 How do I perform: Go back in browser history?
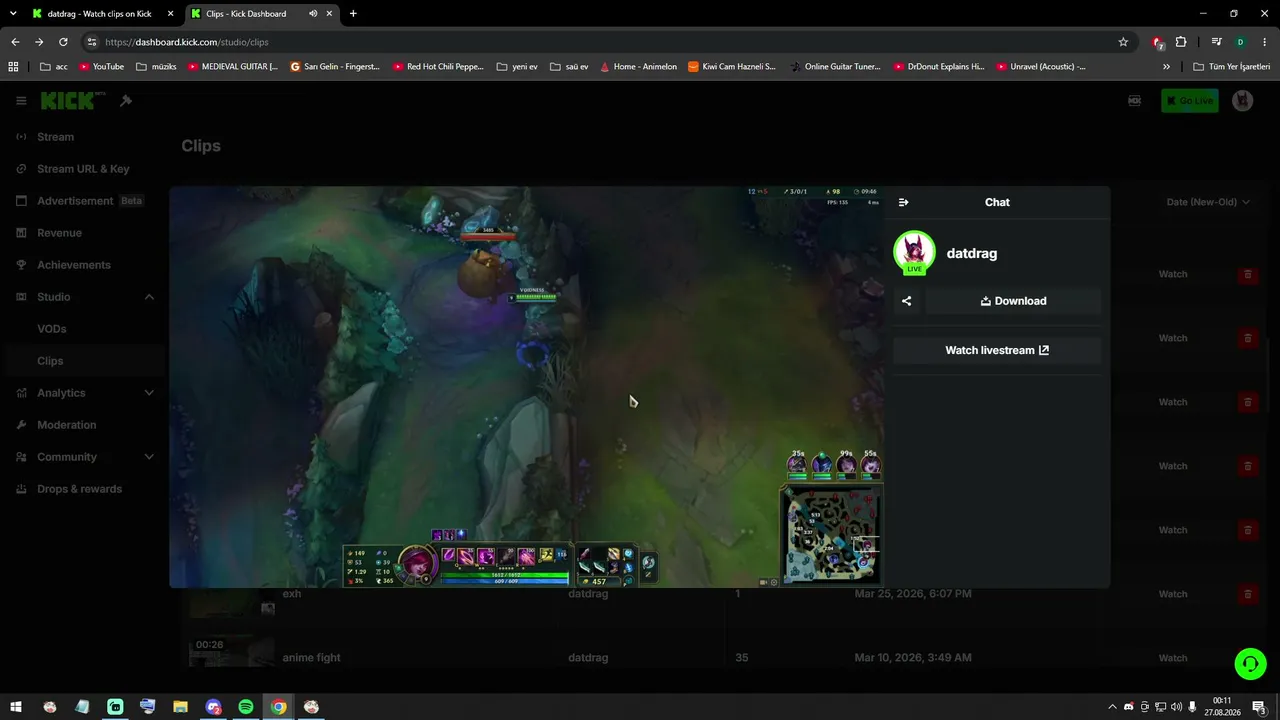point(15,42)
